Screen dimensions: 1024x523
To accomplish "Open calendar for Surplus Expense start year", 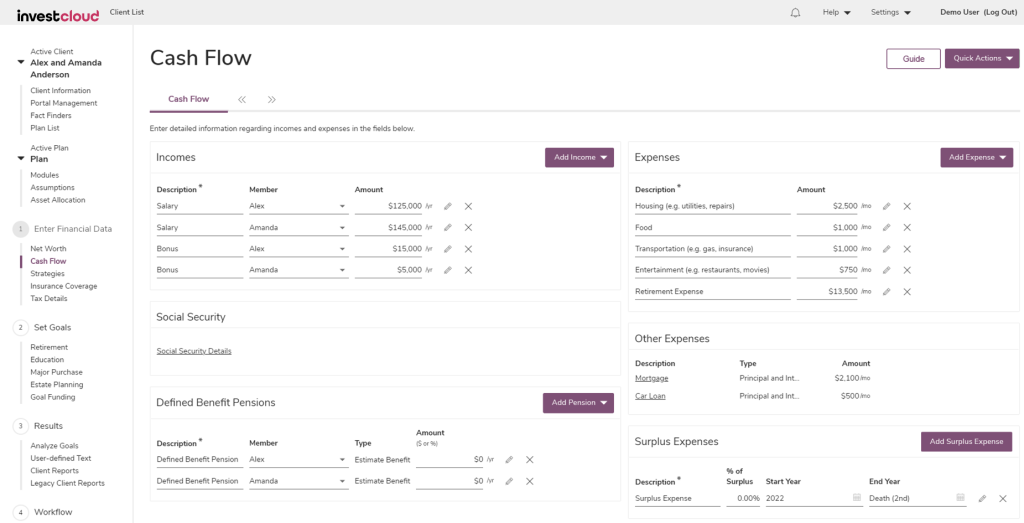I will point(856,498).
